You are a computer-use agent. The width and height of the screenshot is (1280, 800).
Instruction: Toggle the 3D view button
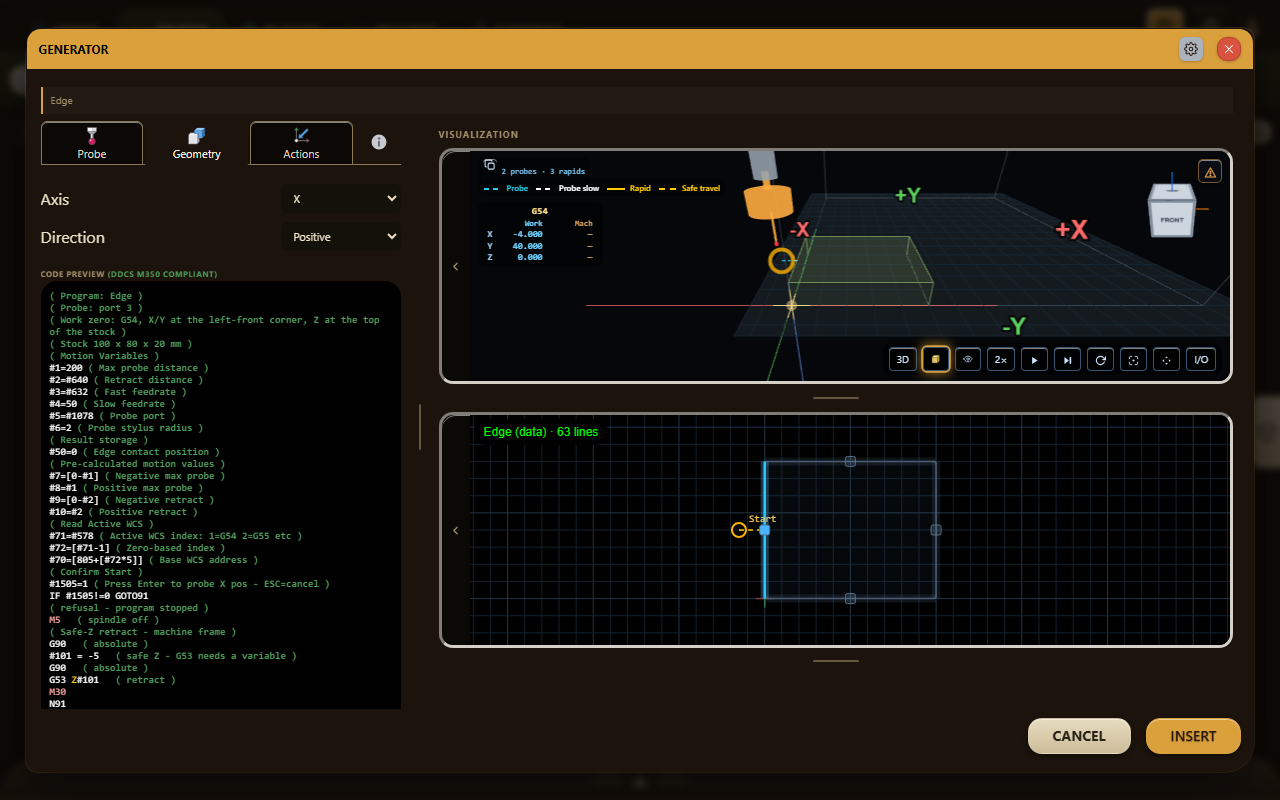[x=903, y=359]
